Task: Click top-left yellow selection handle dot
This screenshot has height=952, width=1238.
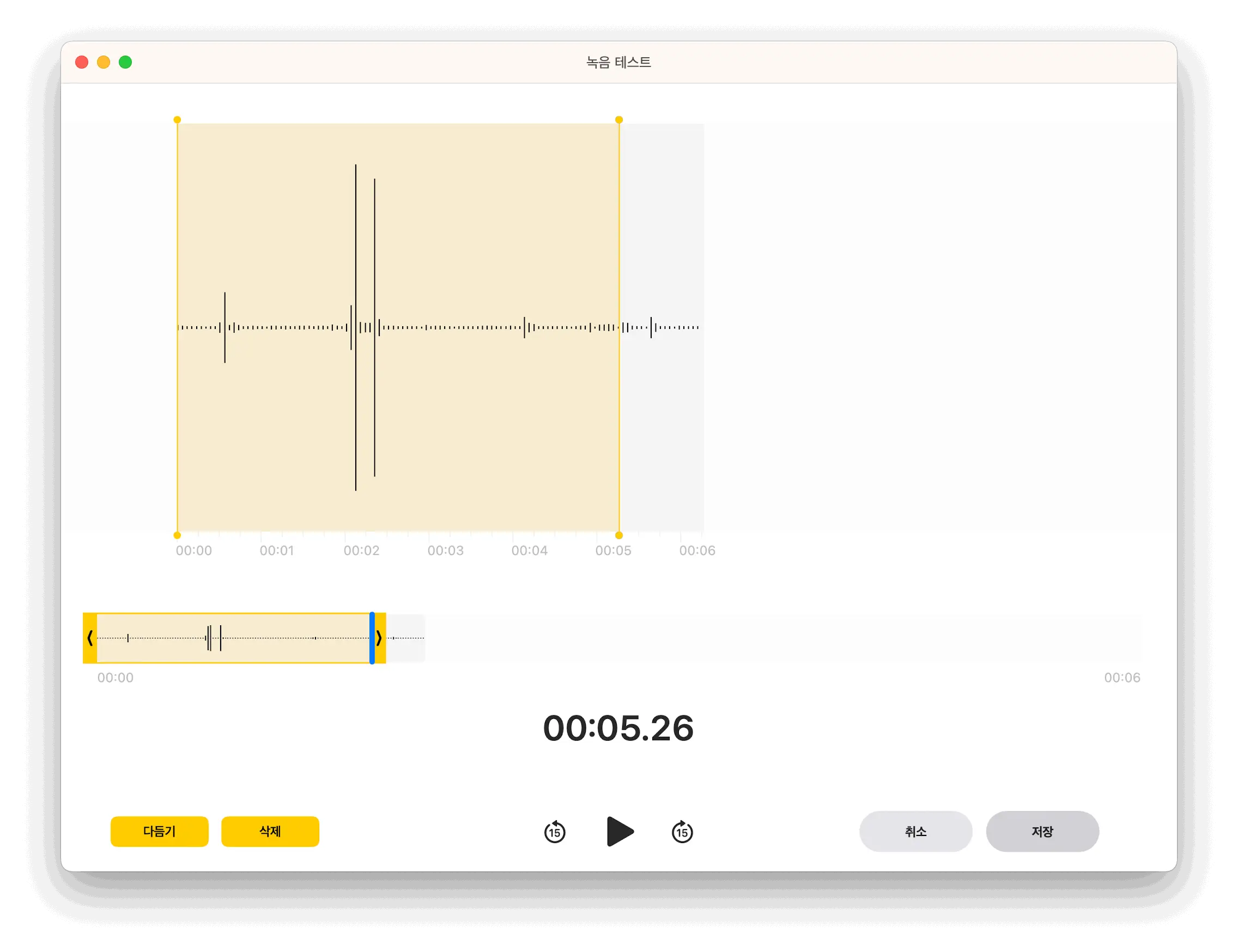Action: (178, 120)
